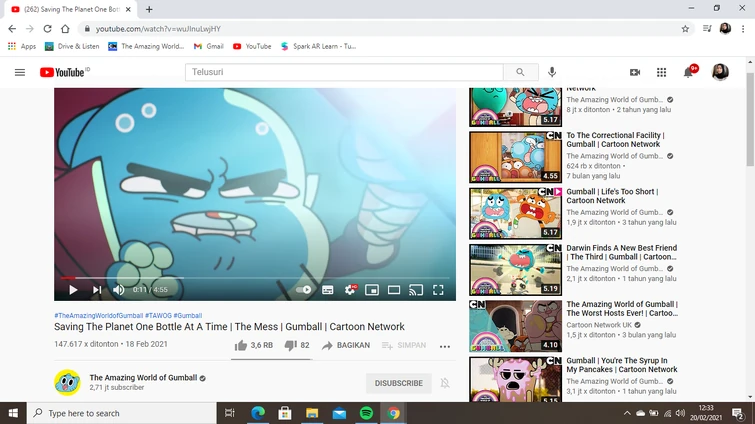The image size is (755, 424).
Task: Open File Explorer from taskbar
Action: pos(312,413)
